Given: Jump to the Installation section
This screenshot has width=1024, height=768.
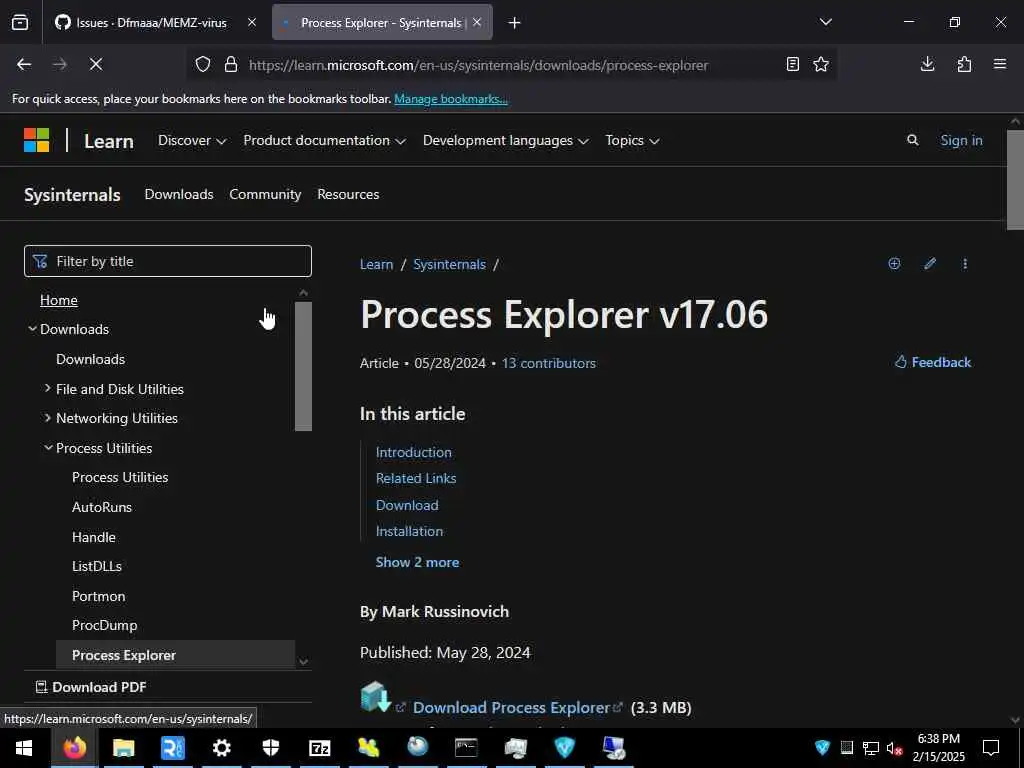Looking at the screenshot, I should (409, 532).
